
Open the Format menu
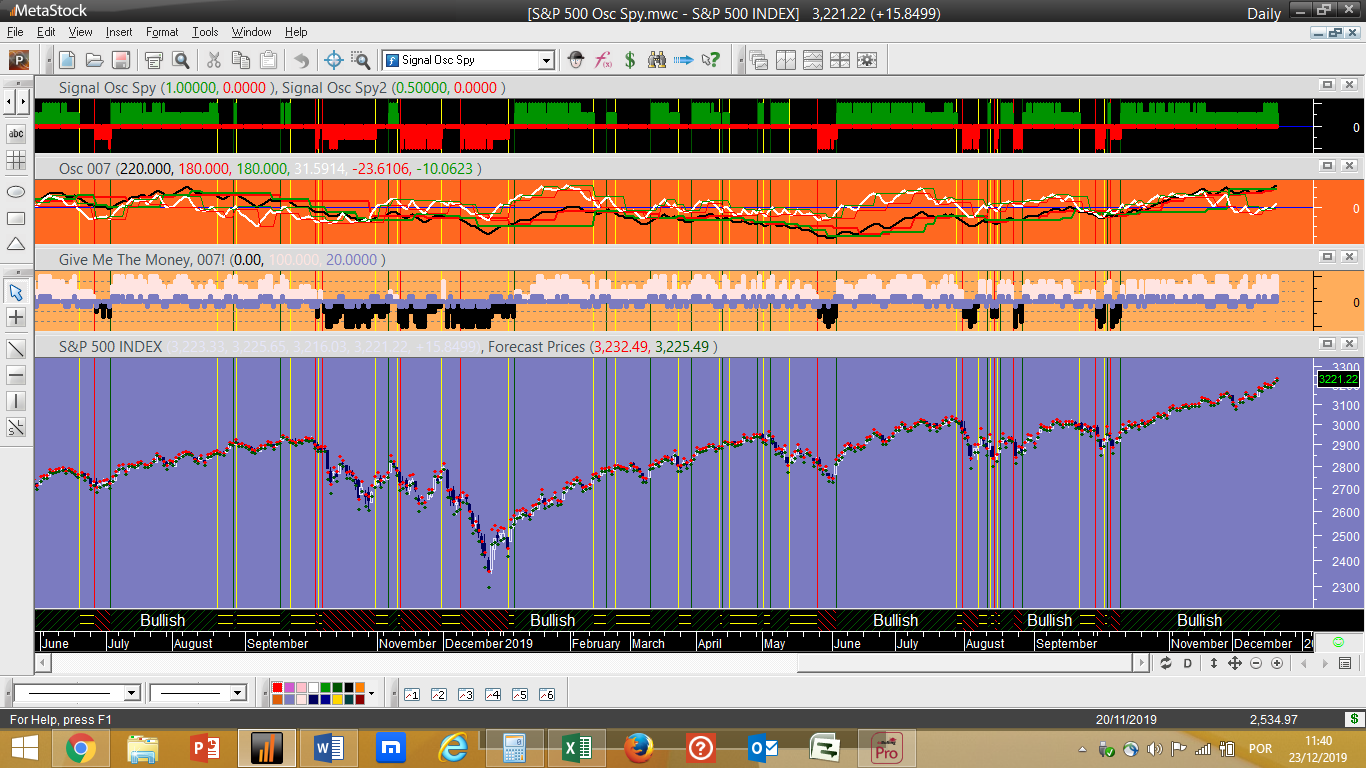coord(162,32)
